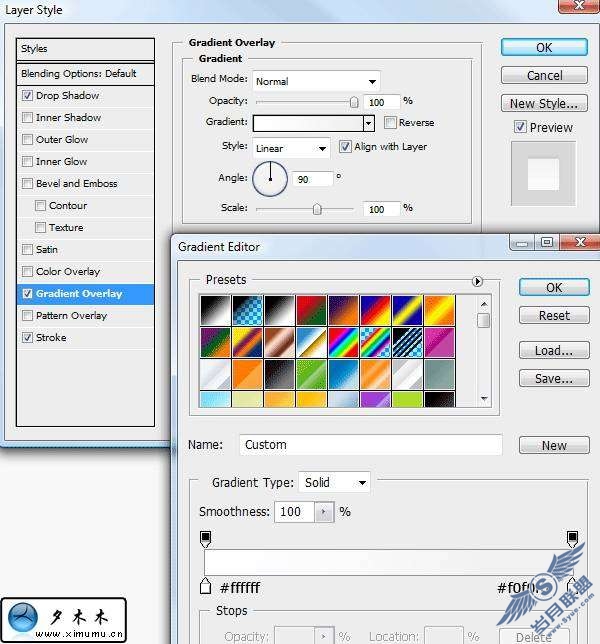600x644 pixels.
Task: Enable Bevel and Emboss checkbox
Action: pyautogui.click(x=27, y=183)
